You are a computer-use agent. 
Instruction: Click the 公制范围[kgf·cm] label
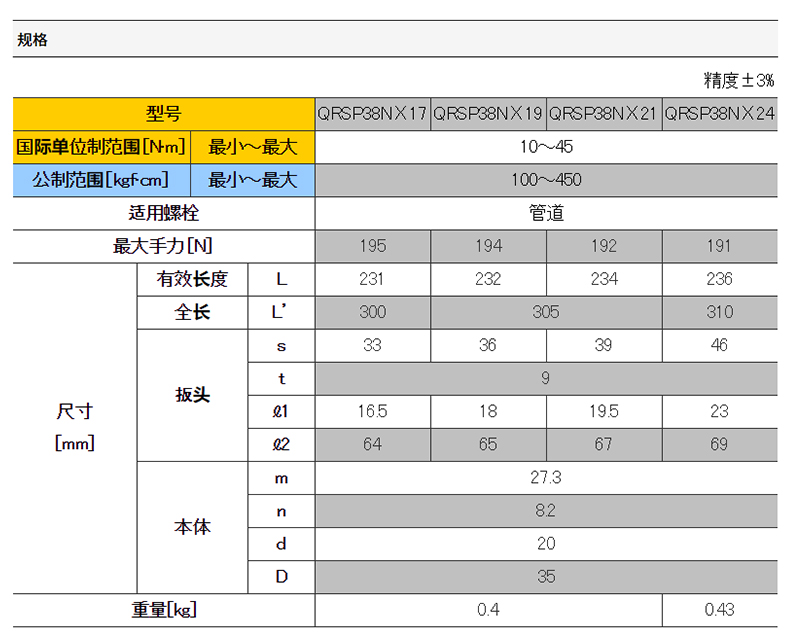[101, 180]
